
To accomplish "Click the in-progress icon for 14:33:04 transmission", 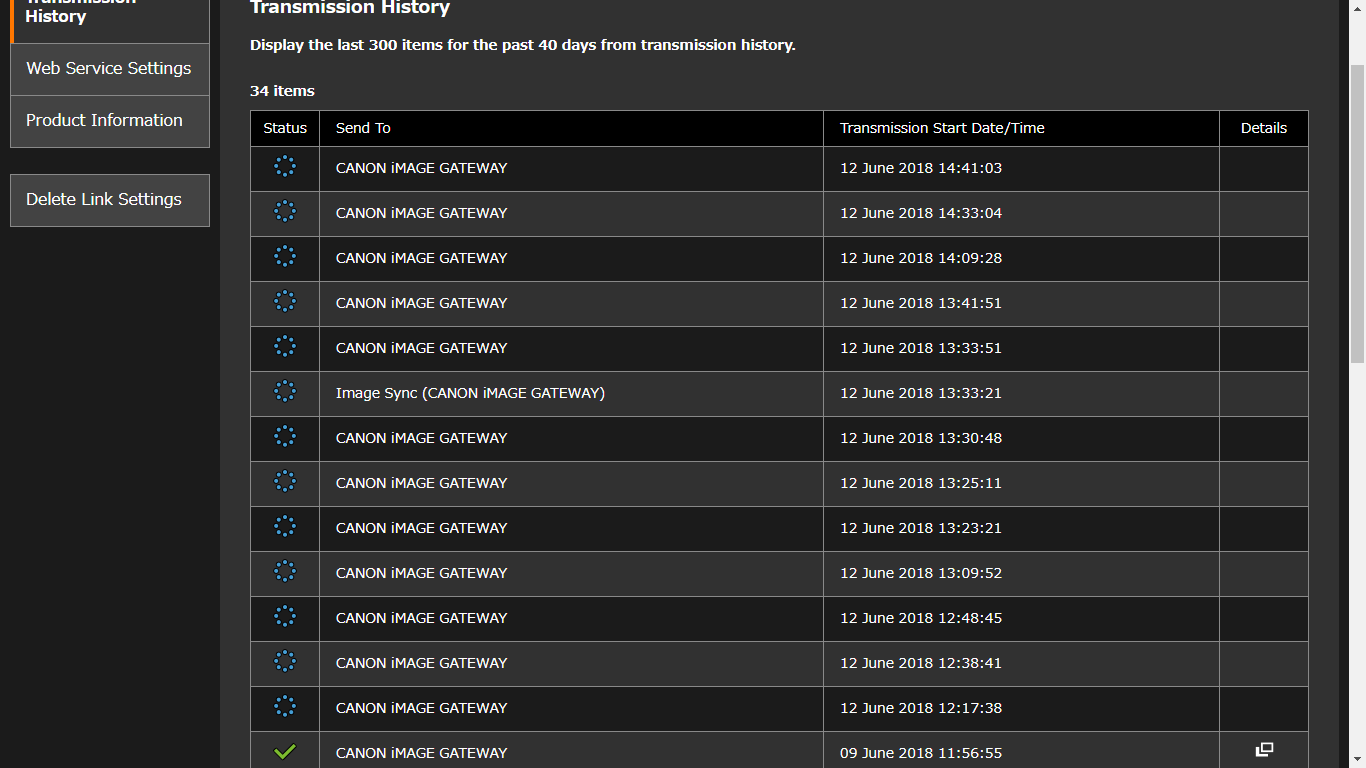I will coord(285,212).
